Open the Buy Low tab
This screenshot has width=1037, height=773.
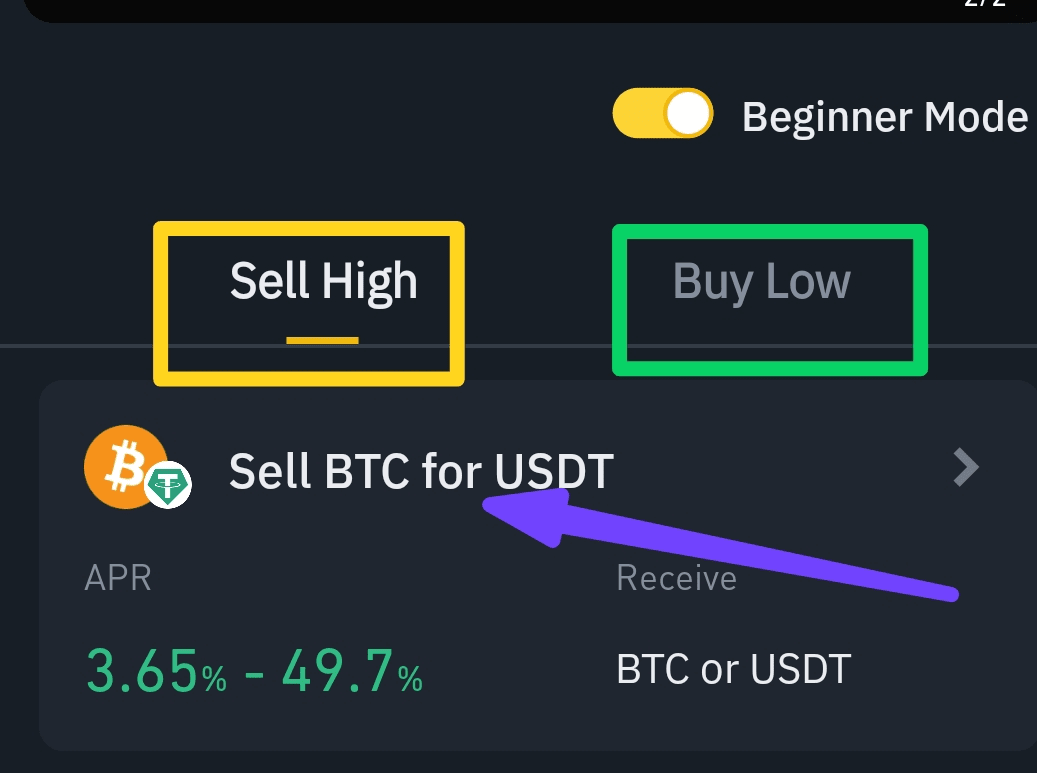[762, 282]
